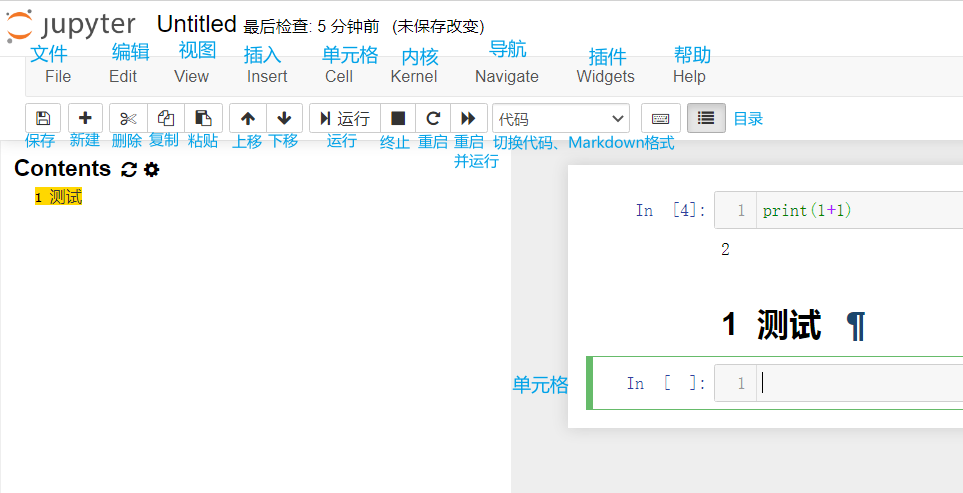Paste cells below icon
The image size is (963, 493).
click(x=203, y=118)
